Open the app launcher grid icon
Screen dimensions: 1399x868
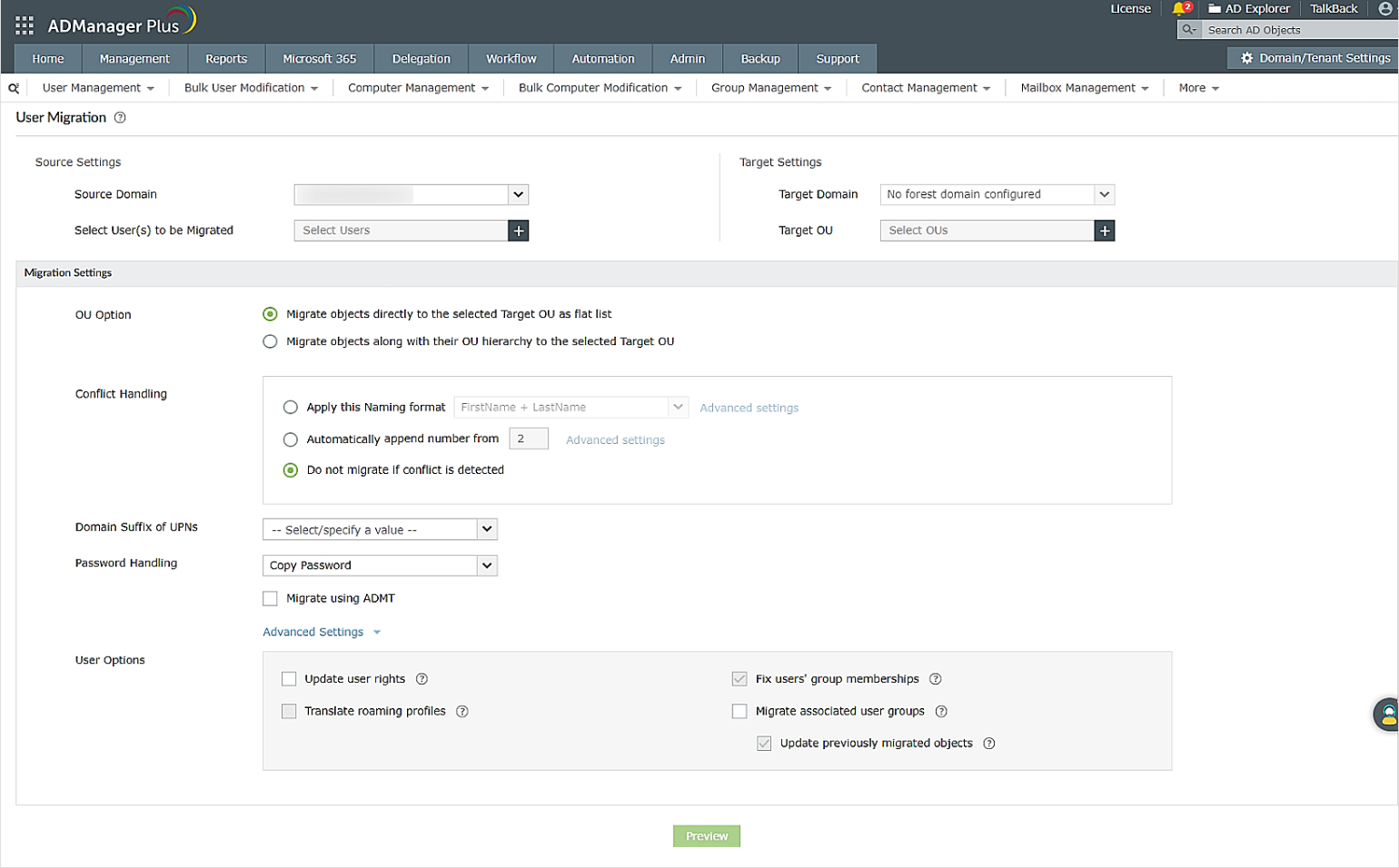24,25
